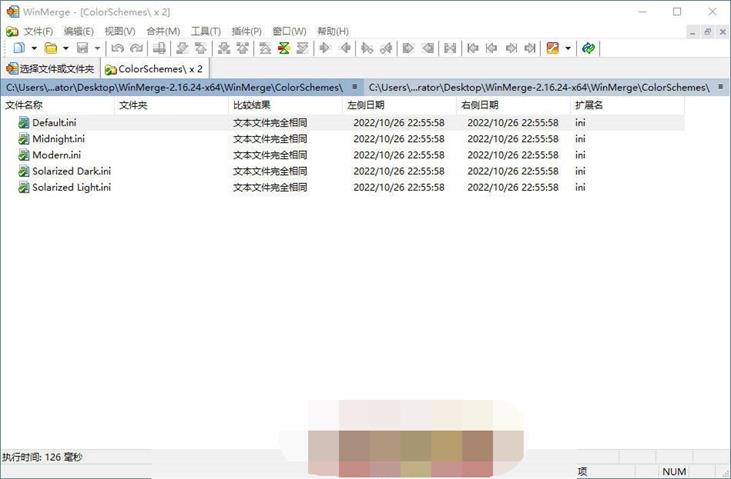Click the Previous Conflict toolbar icon
731x479 pixels.
click(x=242, y=48)
